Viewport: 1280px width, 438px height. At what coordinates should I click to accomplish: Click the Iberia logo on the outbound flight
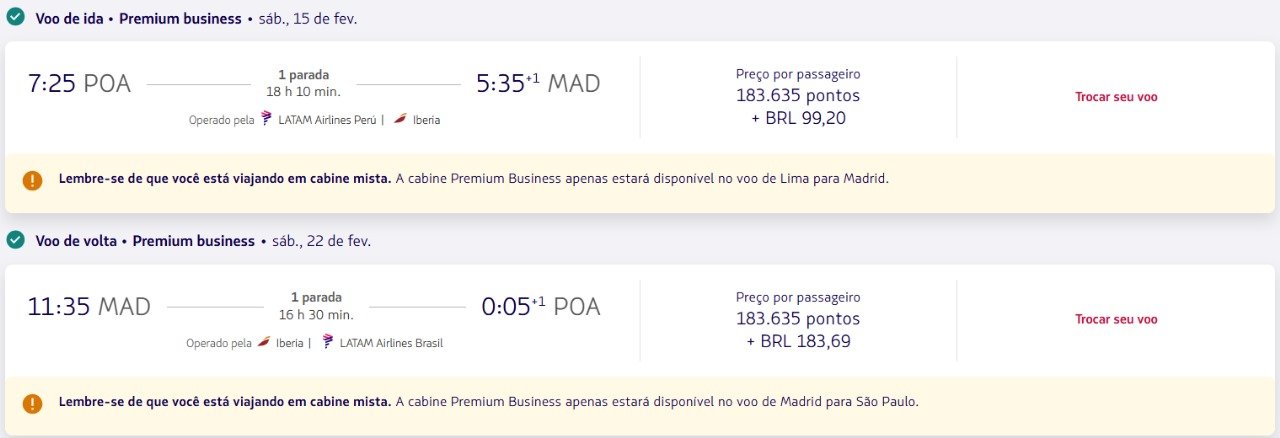[x=400, y=119]
